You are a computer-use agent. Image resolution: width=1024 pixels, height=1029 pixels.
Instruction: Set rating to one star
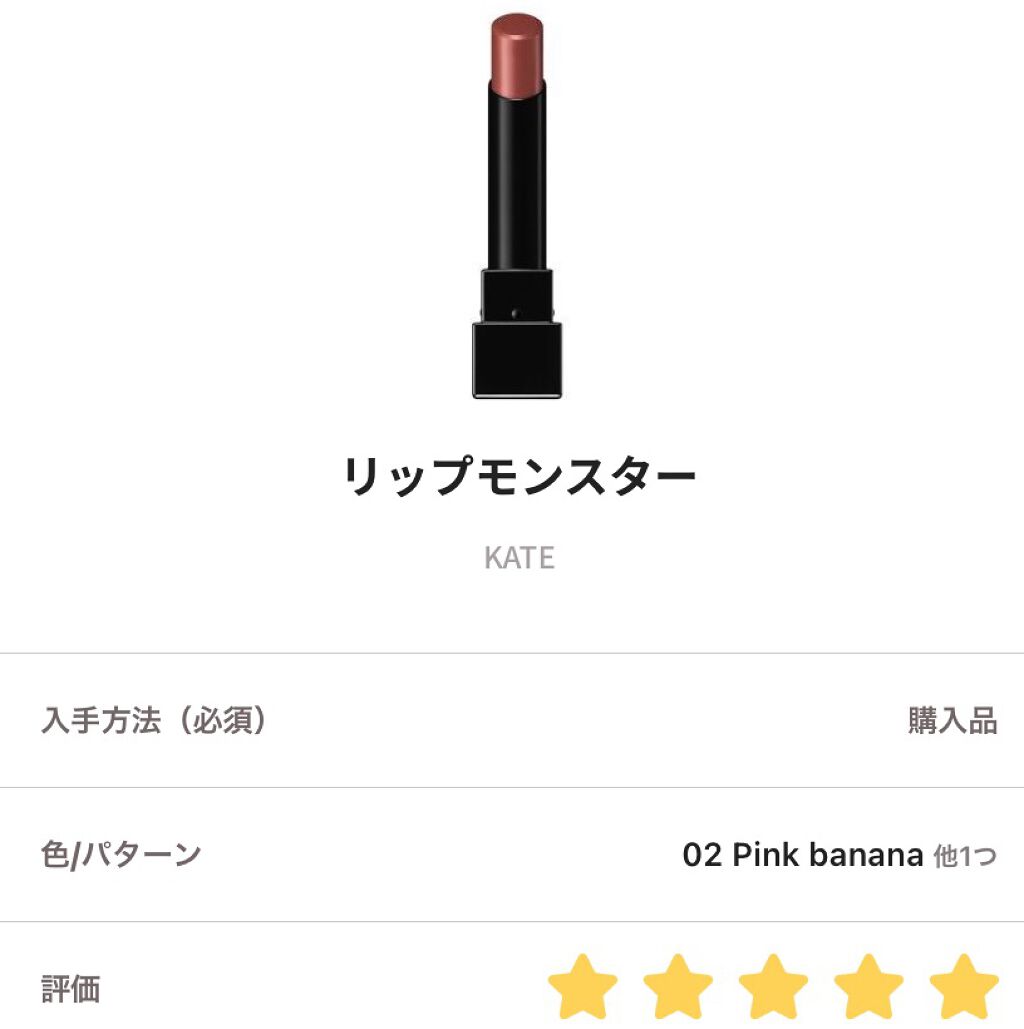pos(583,986)
